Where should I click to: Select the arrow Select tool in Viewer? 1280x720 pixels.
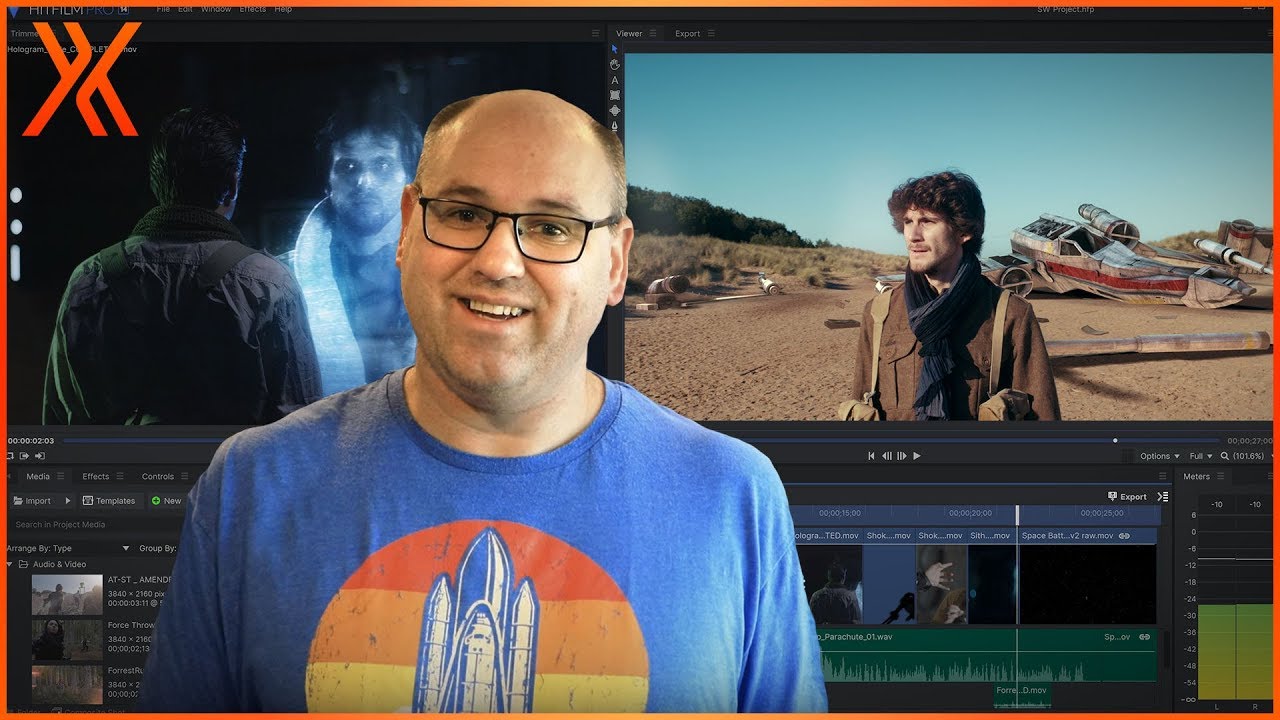coord(614,49)
